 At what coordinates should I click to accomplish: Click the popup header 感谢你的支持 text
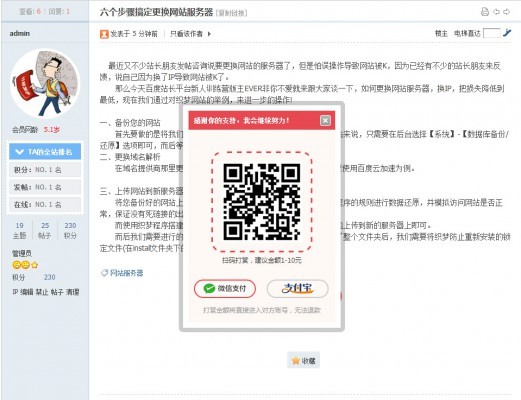[x=242, y=120]
